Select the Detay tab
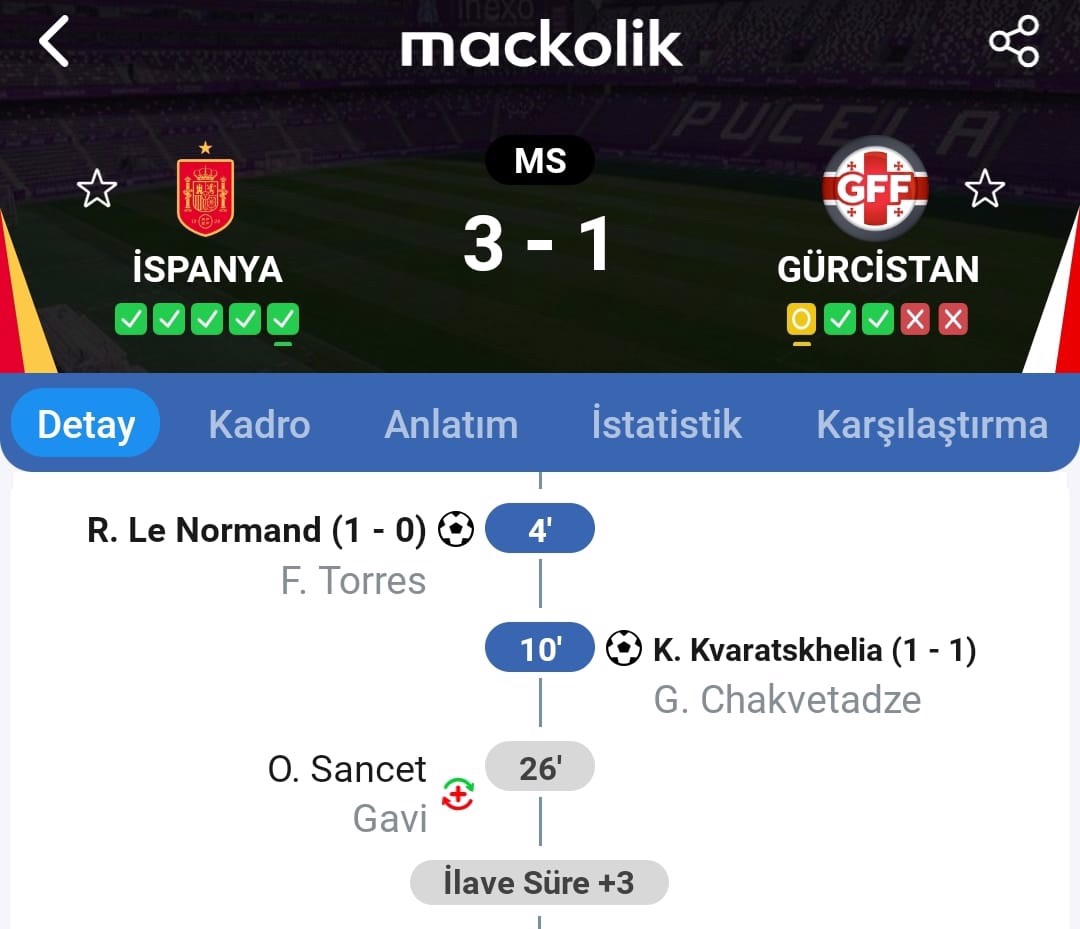The image size is (1080, 929). click(86, 424)
